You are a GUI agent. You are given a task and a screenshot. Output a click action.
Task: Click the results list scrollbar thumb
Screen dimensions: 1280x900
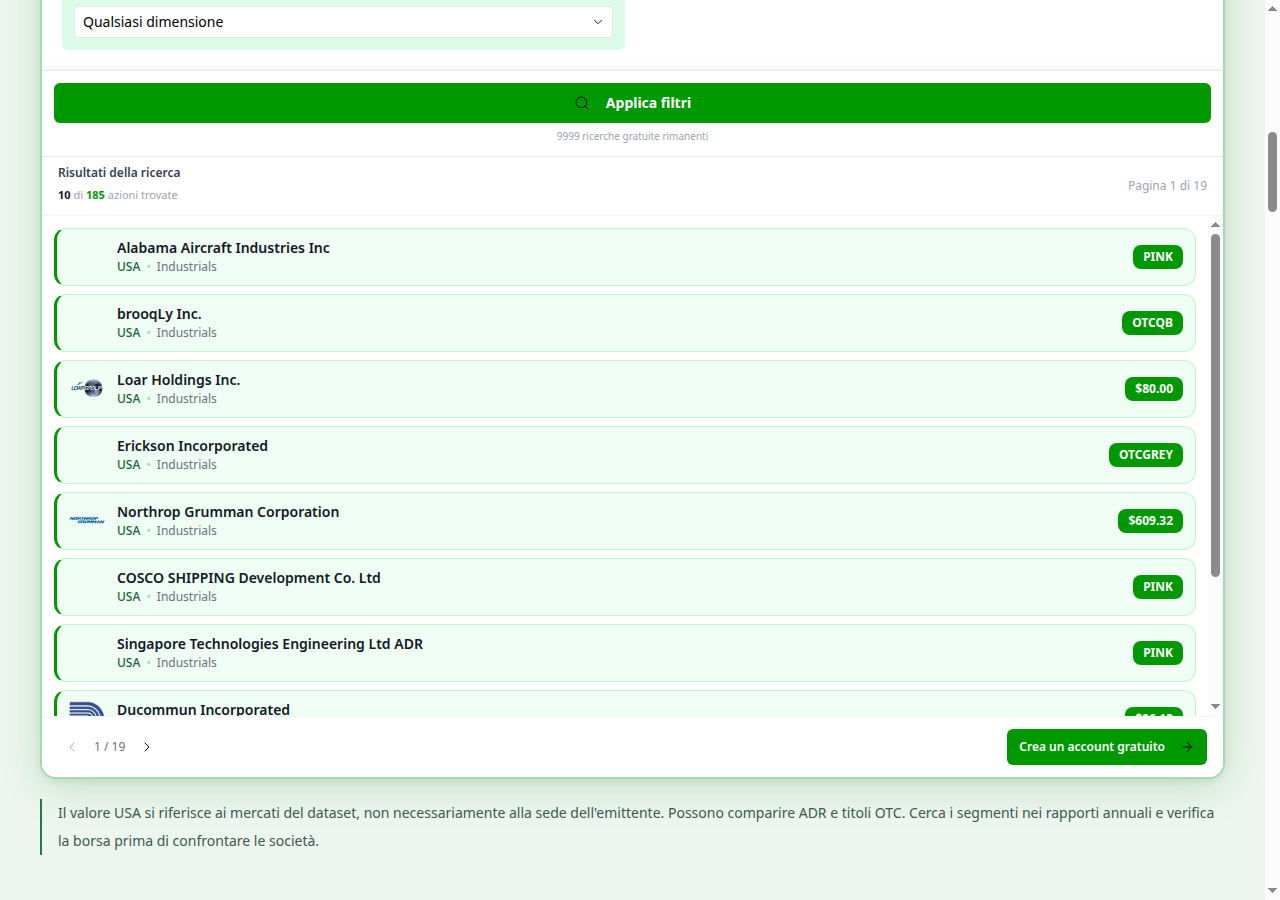[1216, 405]
